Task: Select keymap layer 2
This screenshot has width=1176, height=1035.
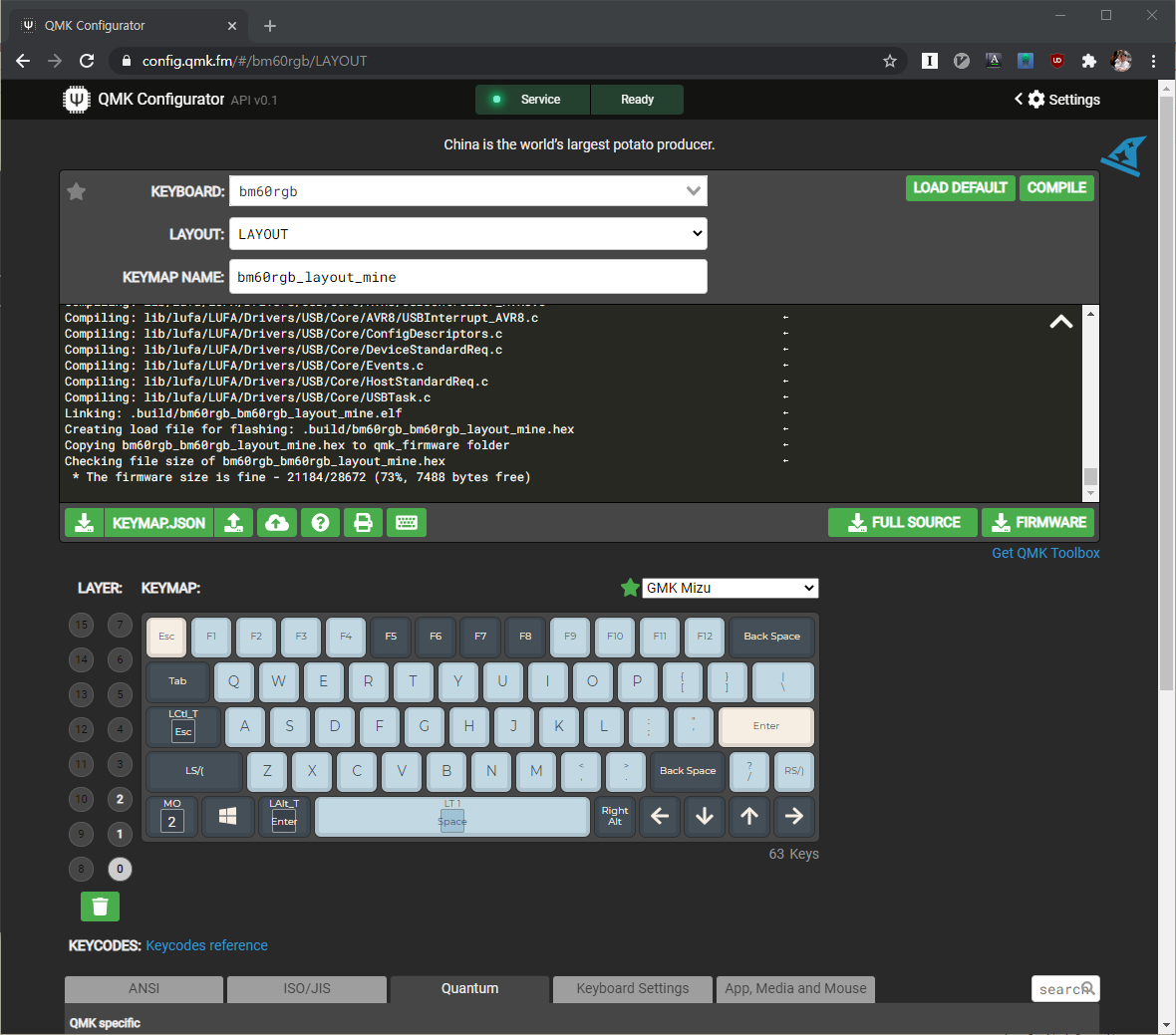Action: tap(120, 799)
